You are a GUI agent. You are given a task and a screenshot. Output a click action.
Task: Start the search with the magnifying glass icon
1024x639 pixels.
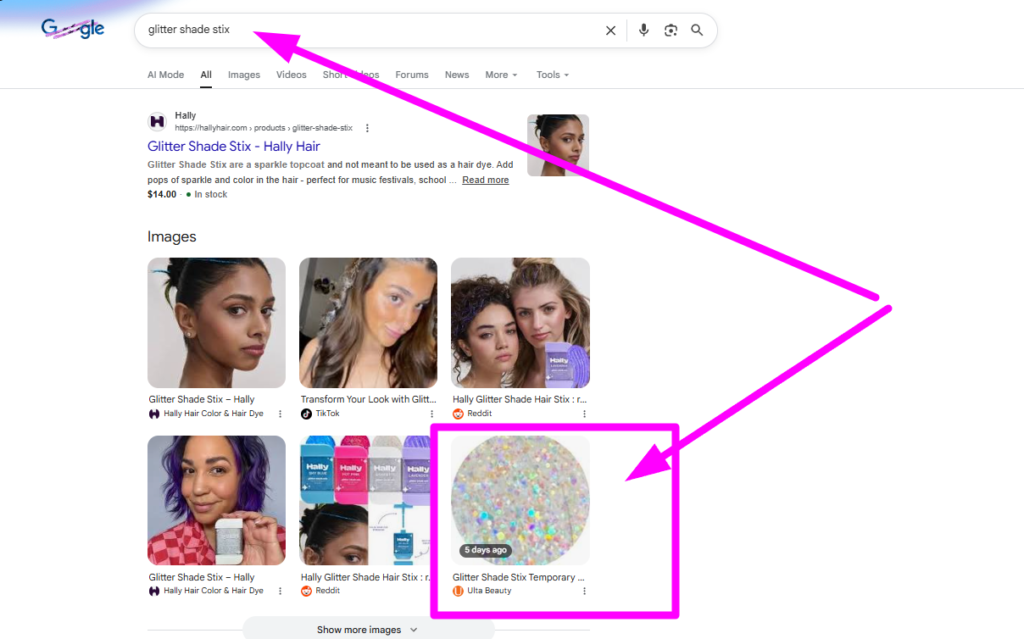[697, 30]
